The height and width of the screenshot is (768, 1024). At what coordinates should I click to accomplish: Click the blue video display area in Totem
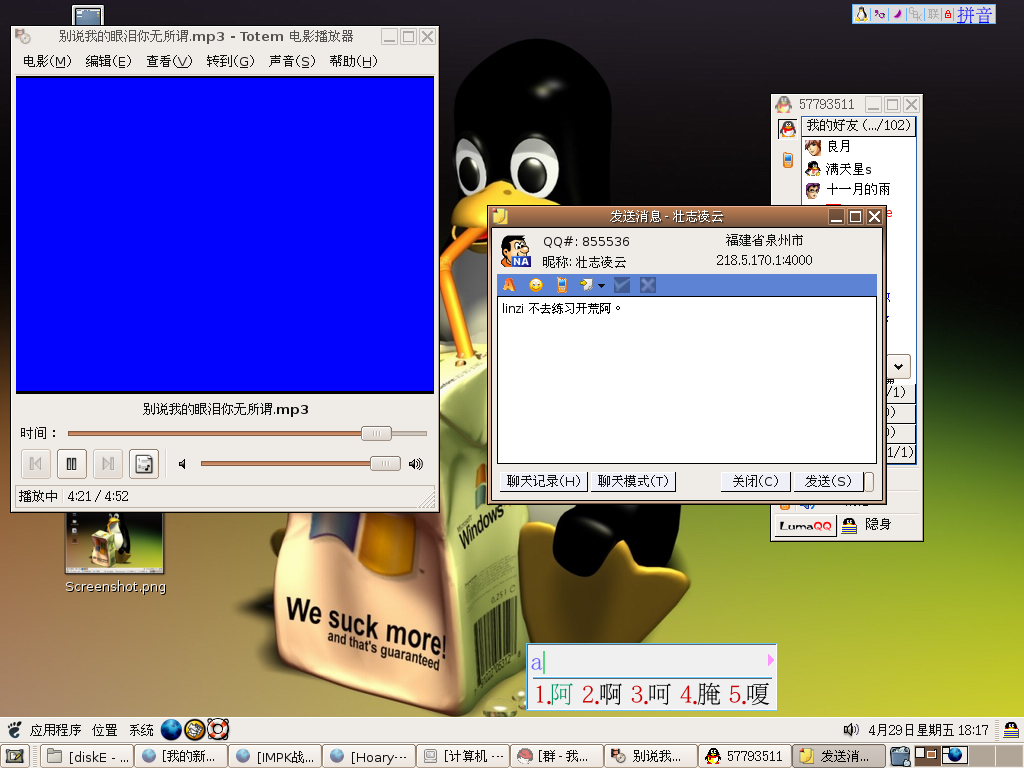[225, 234]
